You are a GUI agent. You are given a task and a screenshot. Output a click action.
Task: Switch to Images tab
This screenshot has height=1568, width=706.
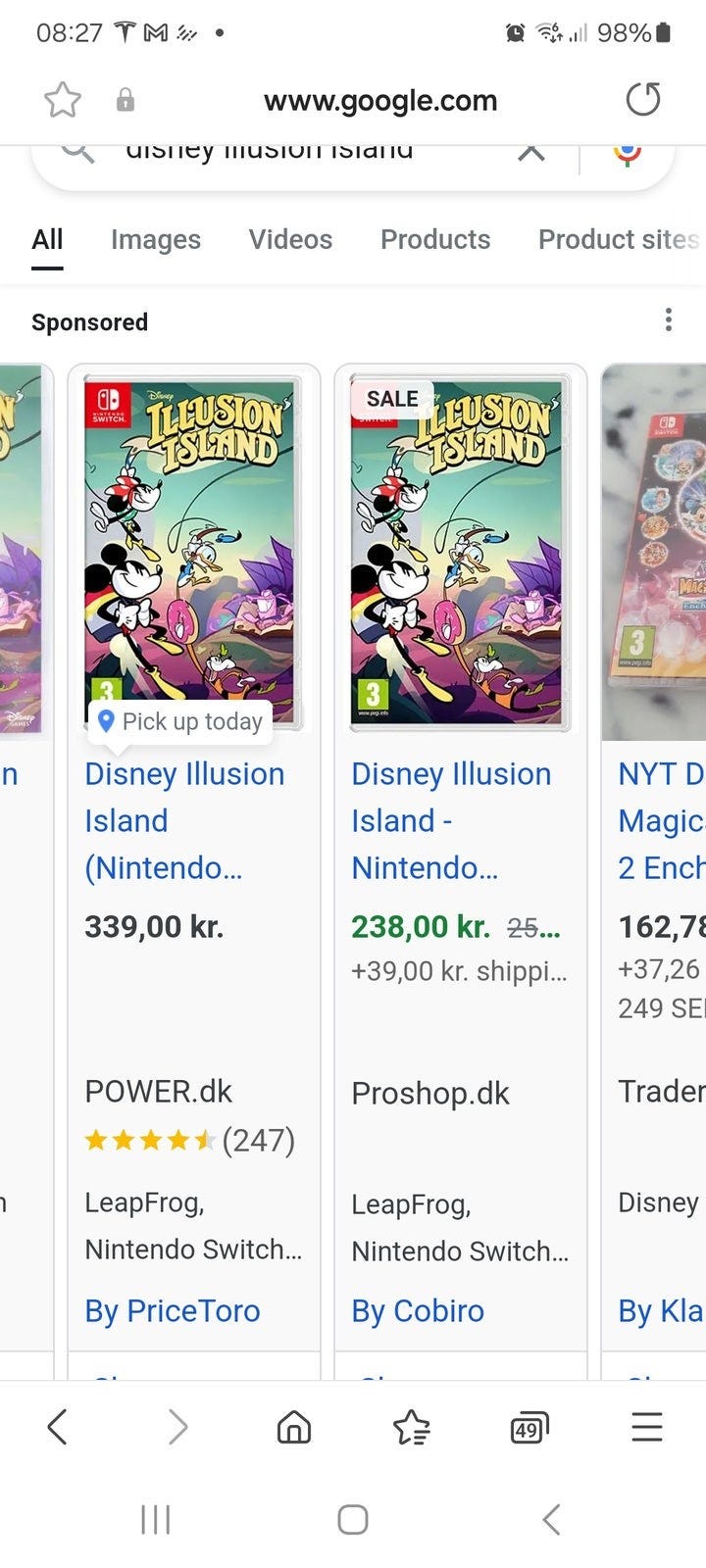point(156,239)
